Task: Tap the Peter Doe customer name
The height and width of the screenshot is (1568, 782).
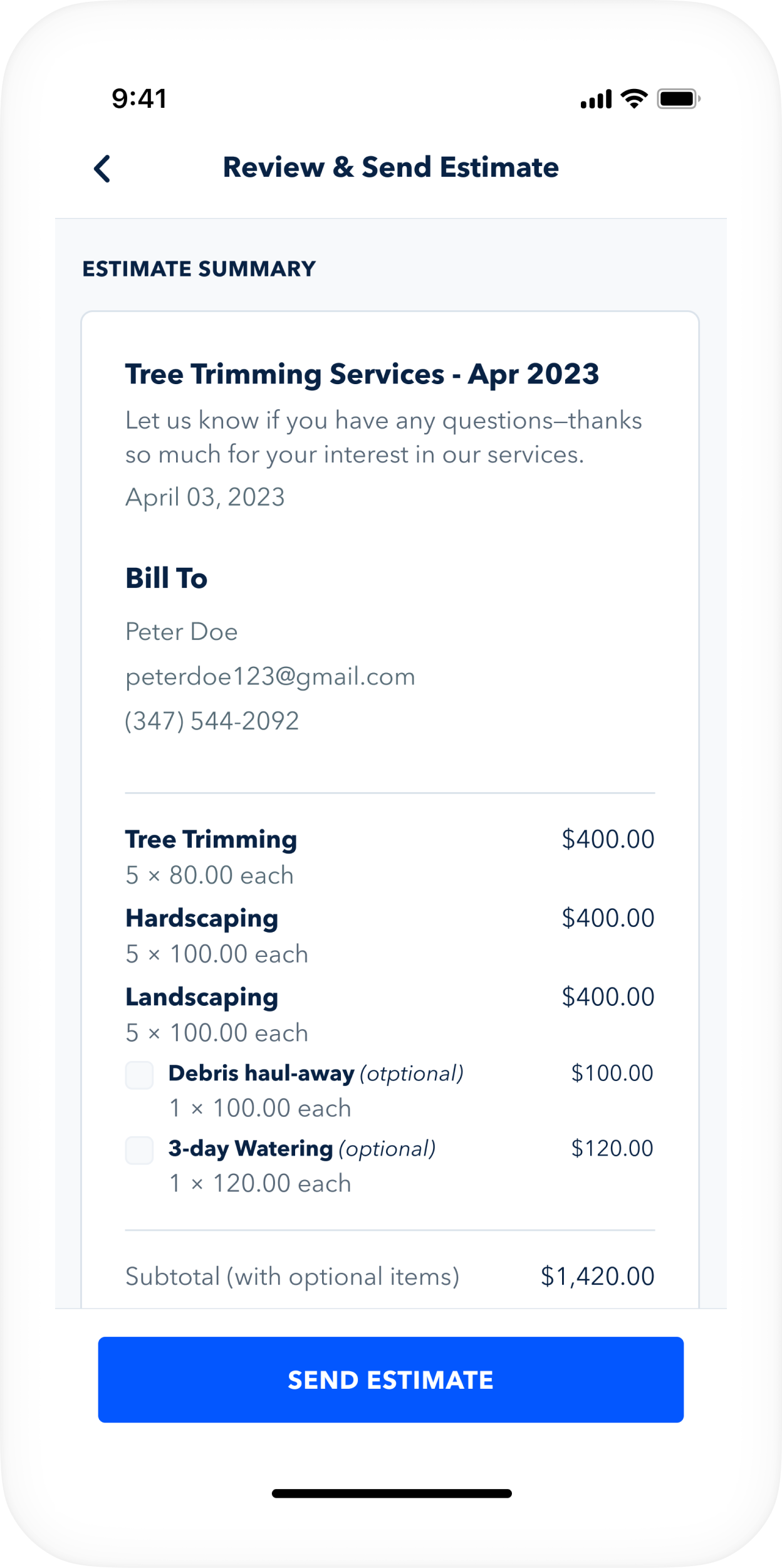Action: pyautogui.click(x=182, y=632)
